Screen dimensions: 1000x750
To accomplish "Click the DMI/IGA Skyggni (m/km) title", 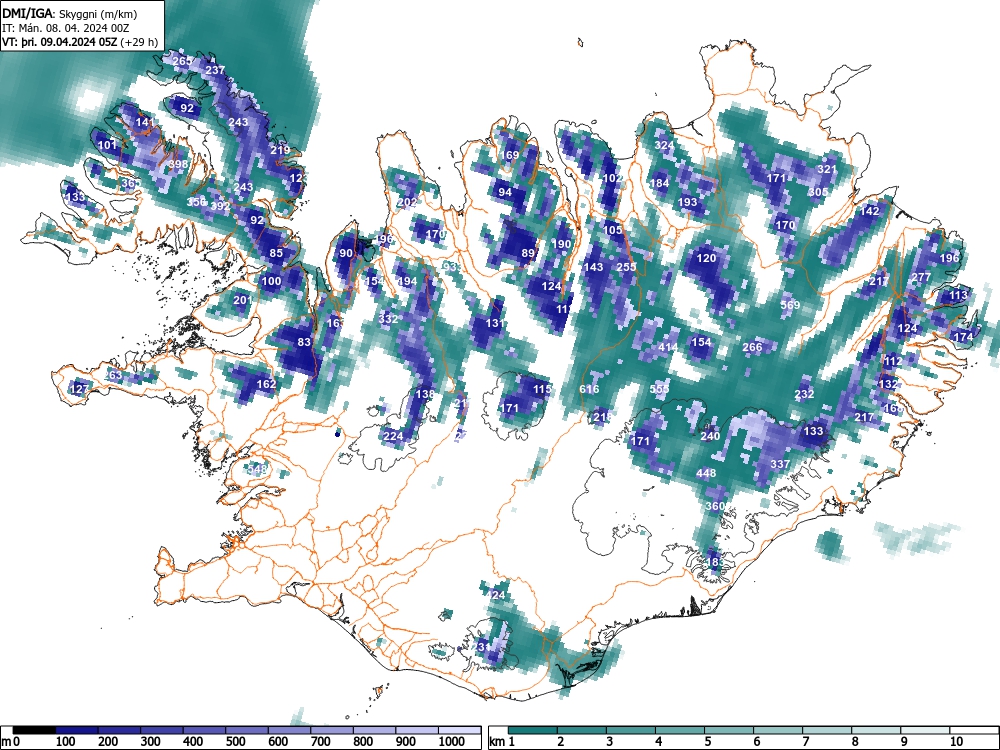I will tap(70, 13).
